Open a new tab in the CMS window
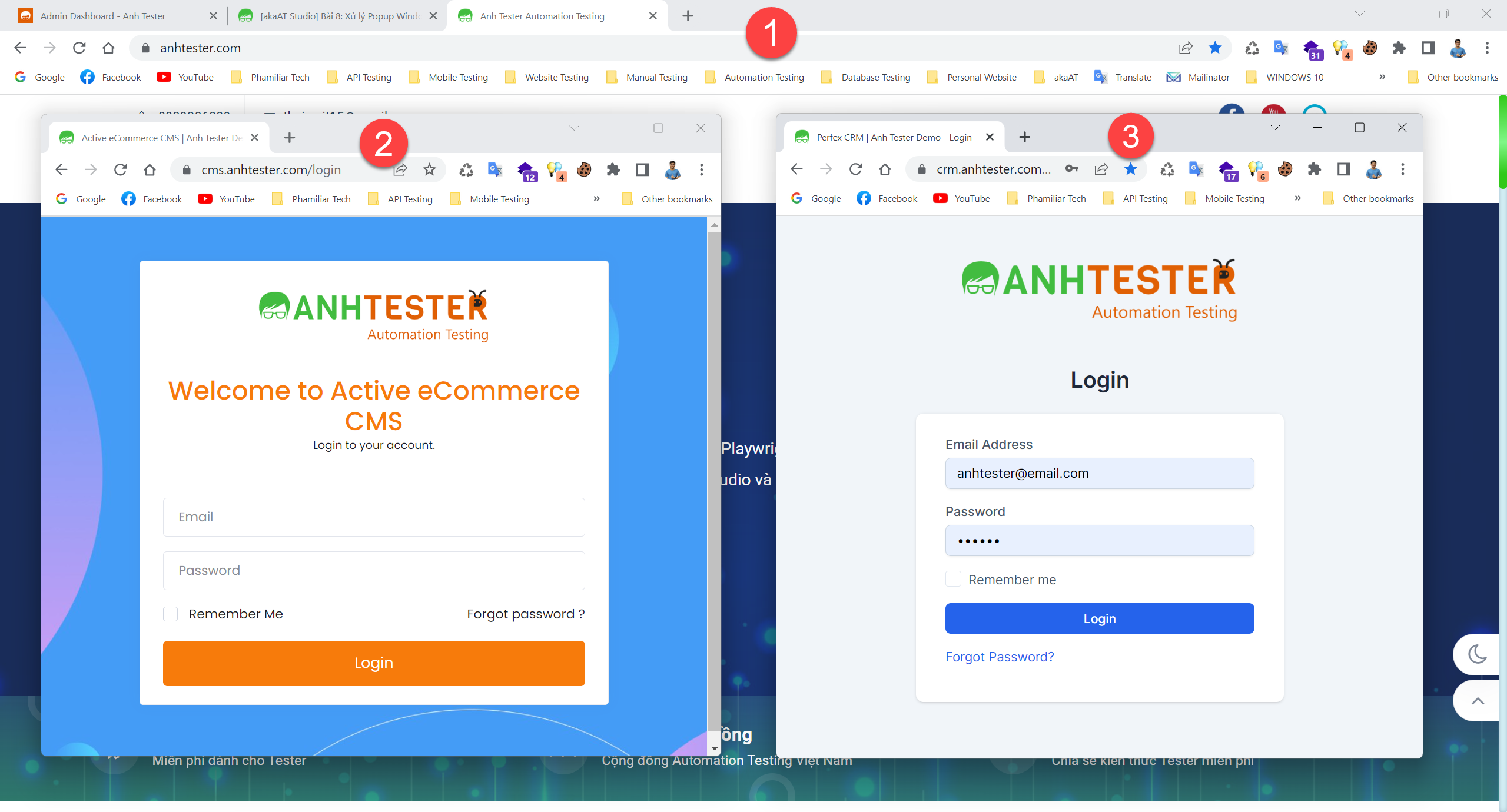This screenshot has width=1507, height=812. [289, 138]
